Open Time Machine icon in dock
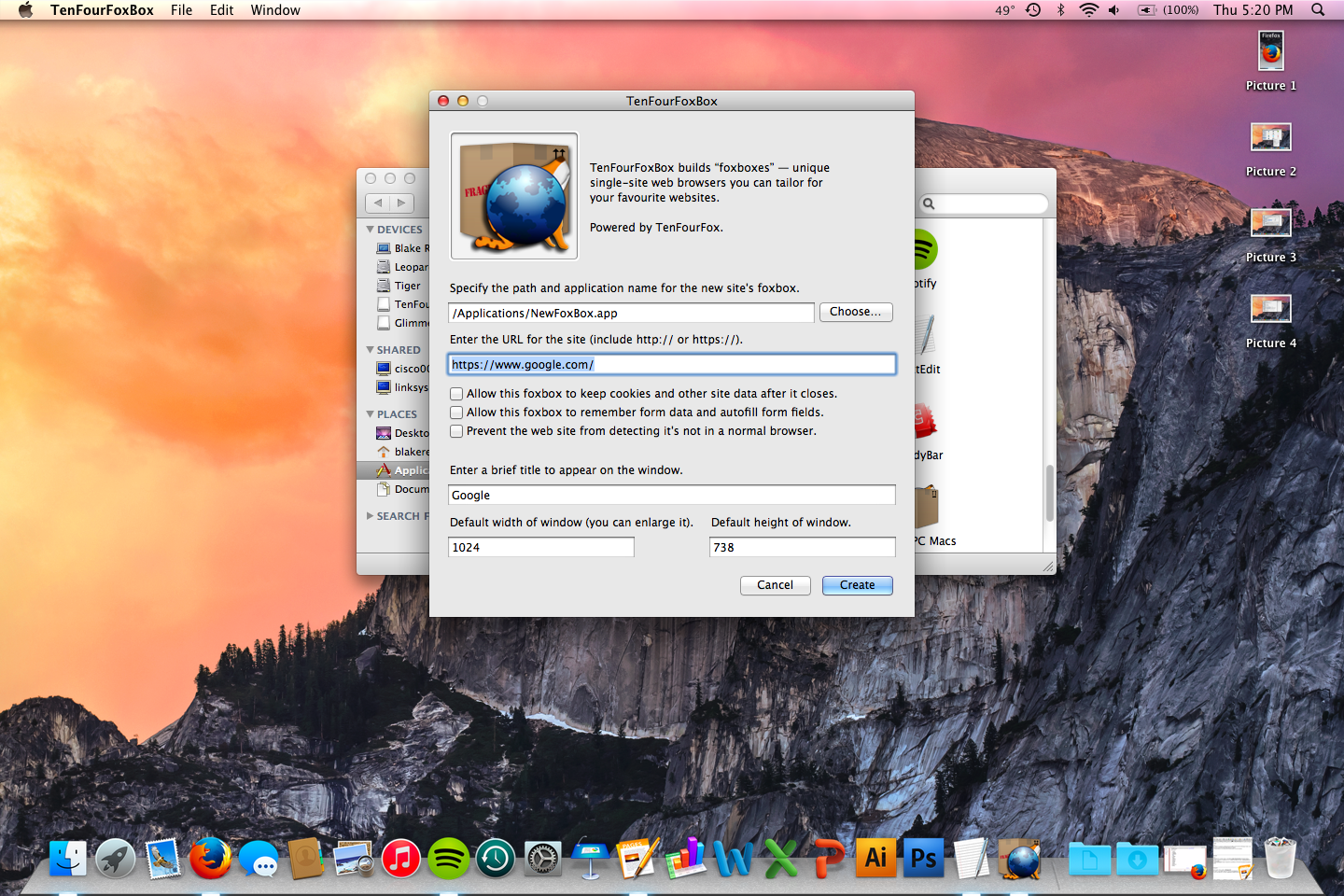1344x896 pixels. tap(496, 858)
